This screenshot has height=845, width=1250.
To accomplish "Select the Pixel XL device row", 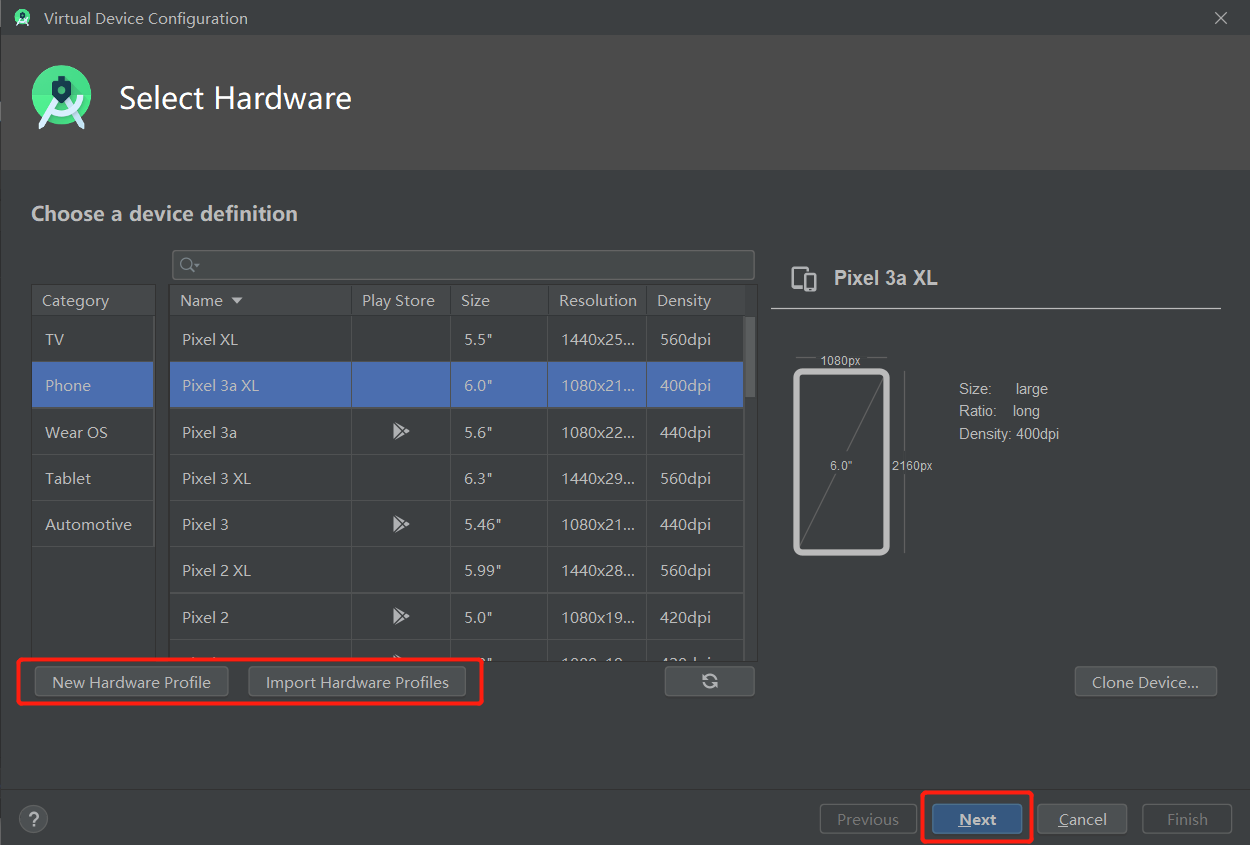I will tap(457, 340).
